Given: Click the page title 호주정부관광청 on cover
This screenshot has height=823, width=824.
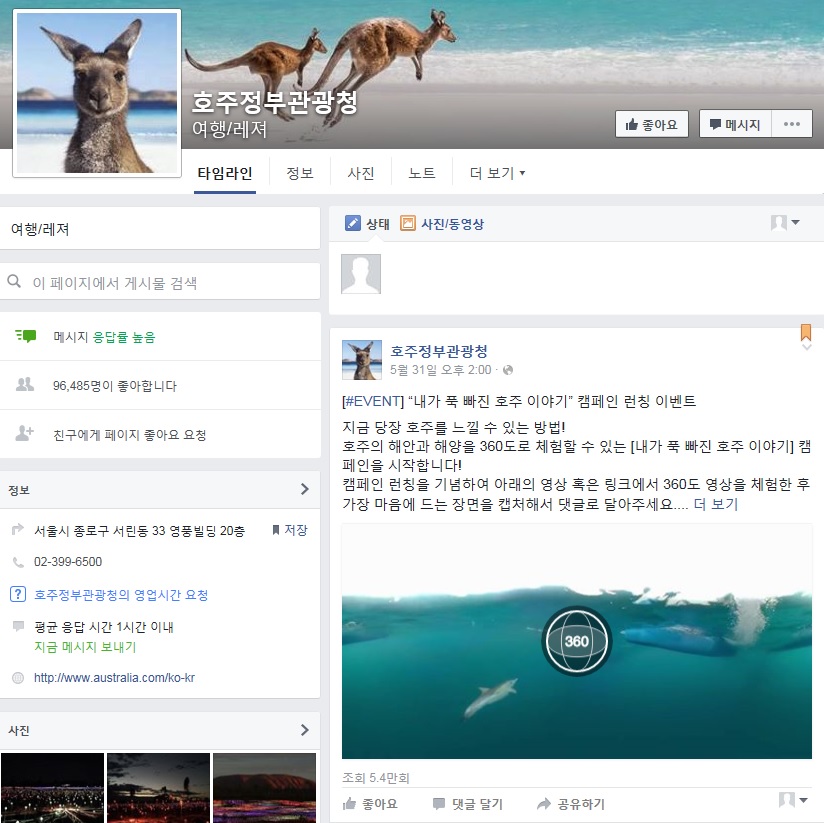Looking at the screenshot, I should 275,102.
